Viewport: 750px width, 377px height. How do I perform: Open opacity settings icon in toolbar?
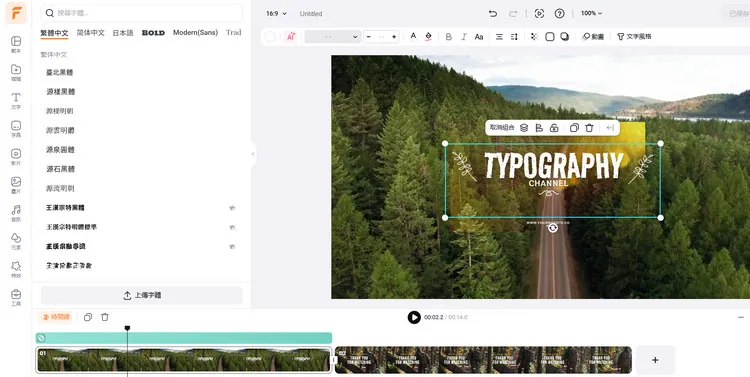click(x=534, y=36)
